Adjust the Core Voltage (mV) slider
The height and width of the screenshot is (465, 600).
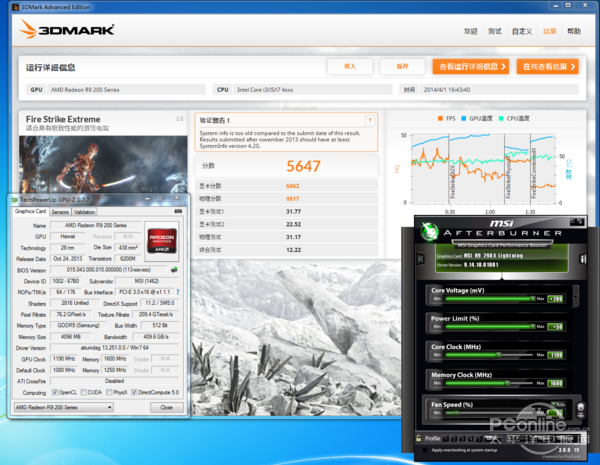coord(490,299)
